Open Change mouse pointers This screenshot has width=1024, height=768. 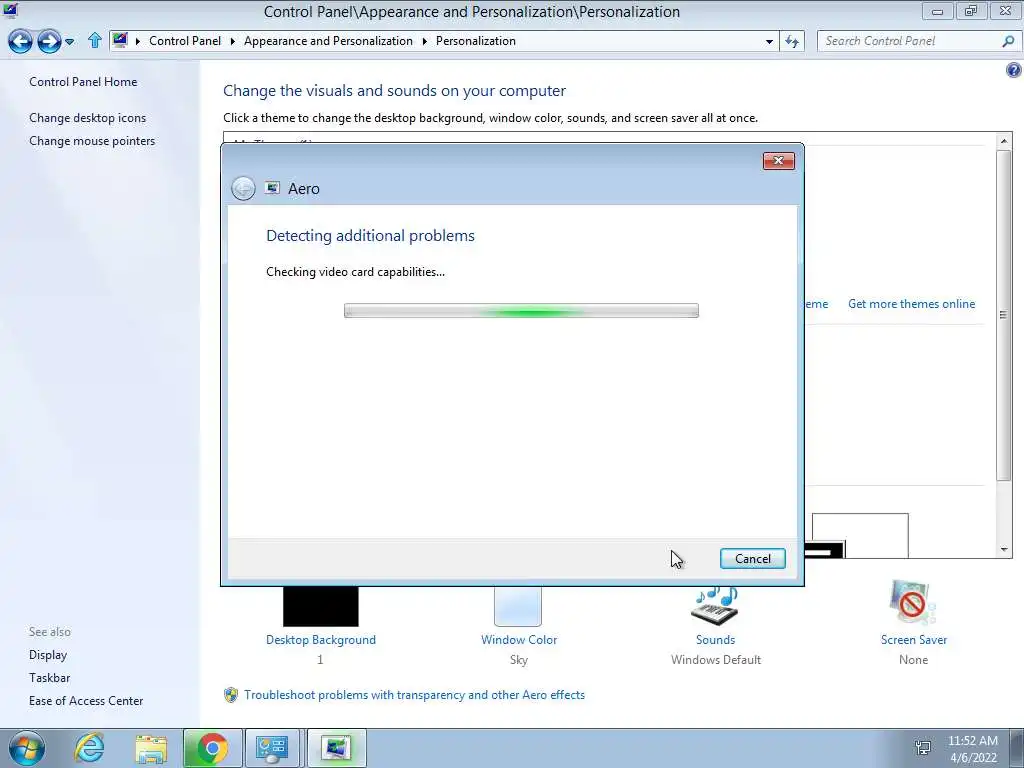(x=92, y=140)
